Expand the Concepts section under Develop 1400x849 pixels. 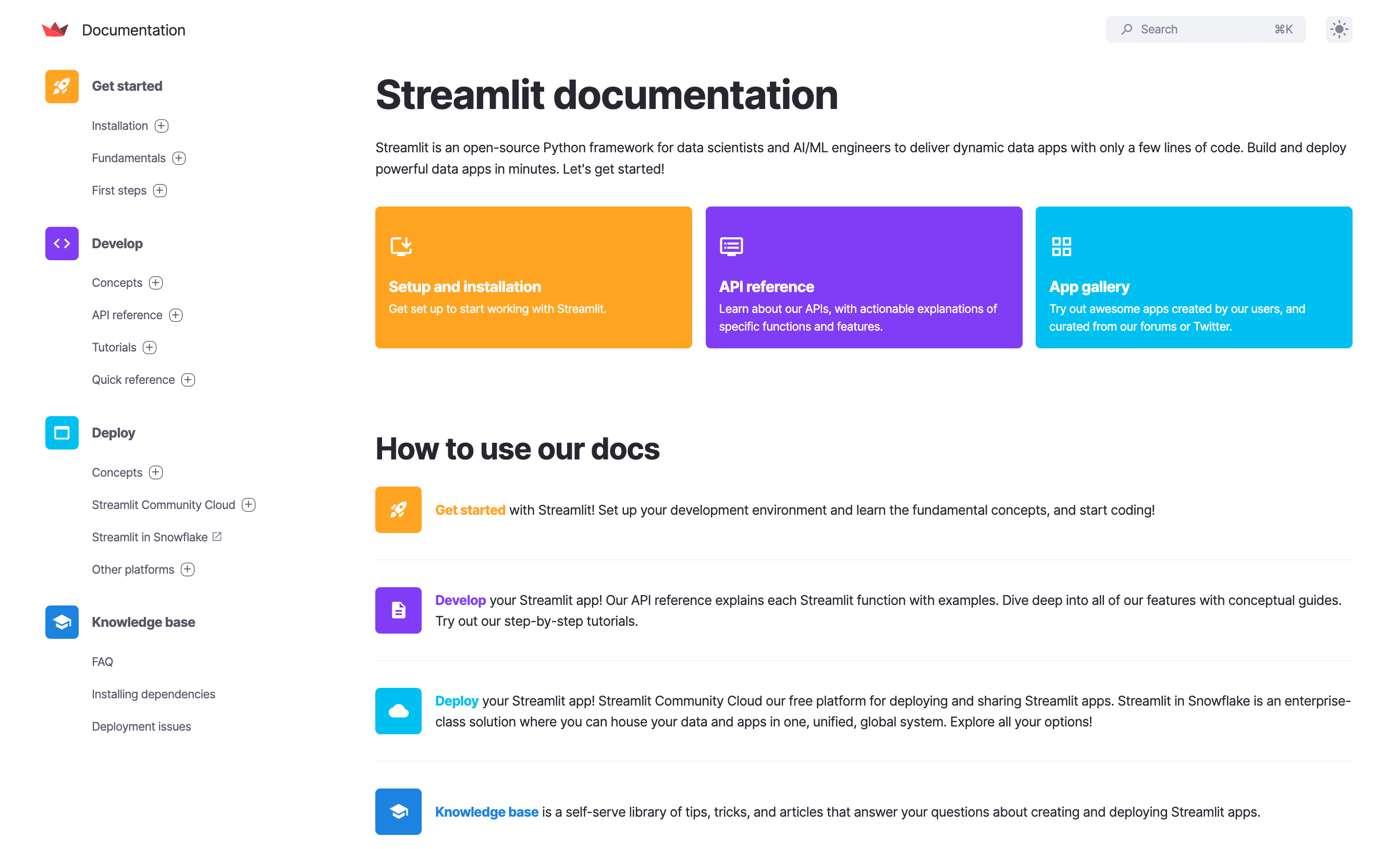click(155, 282)
